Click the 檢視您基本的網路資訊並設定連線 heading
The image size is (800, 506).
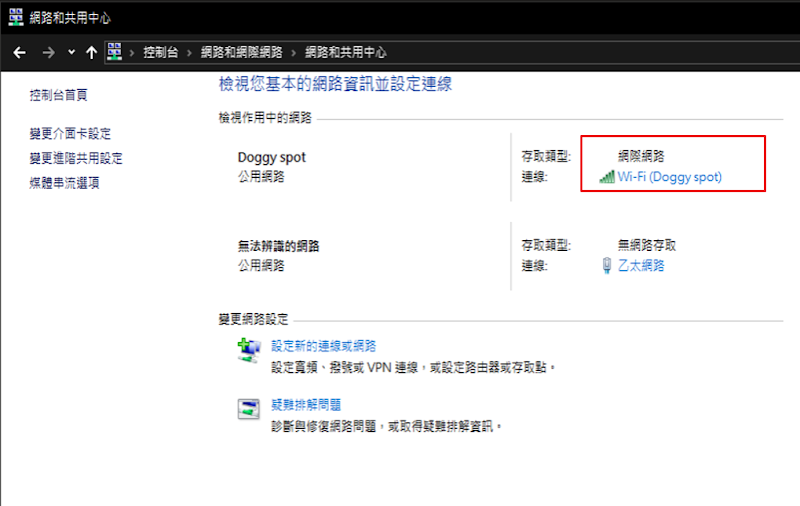click(335, 84)
